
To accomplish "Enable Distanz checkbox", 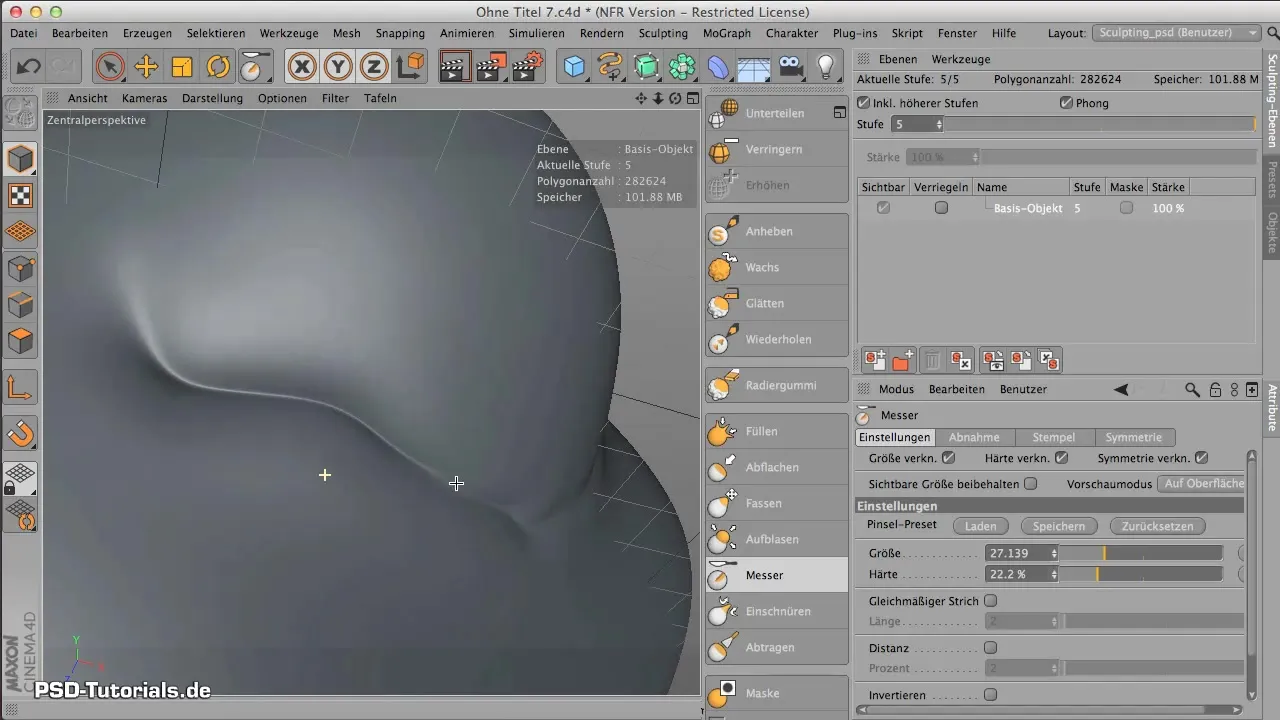I will point(991,648).
